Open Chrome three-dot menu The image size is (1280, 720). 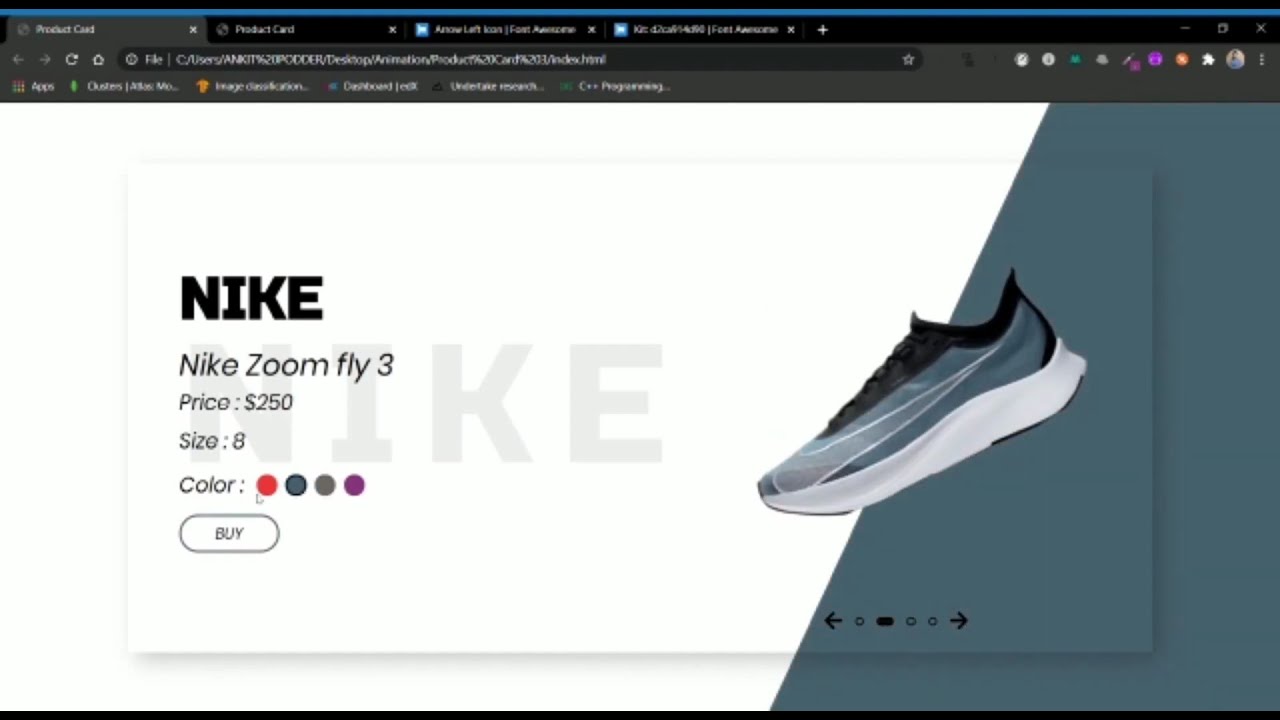click(1262, 60)
